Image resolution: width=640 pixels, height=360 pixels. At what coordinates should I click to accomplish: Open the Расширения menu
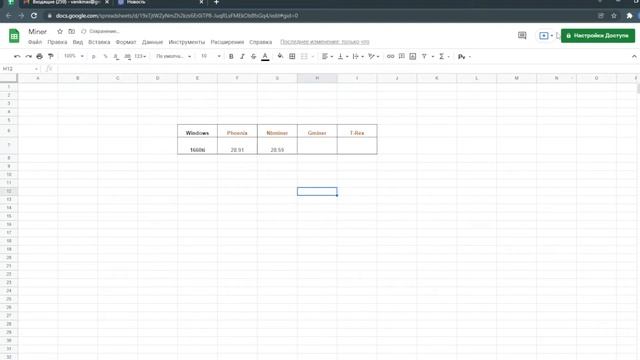point(227,42)
